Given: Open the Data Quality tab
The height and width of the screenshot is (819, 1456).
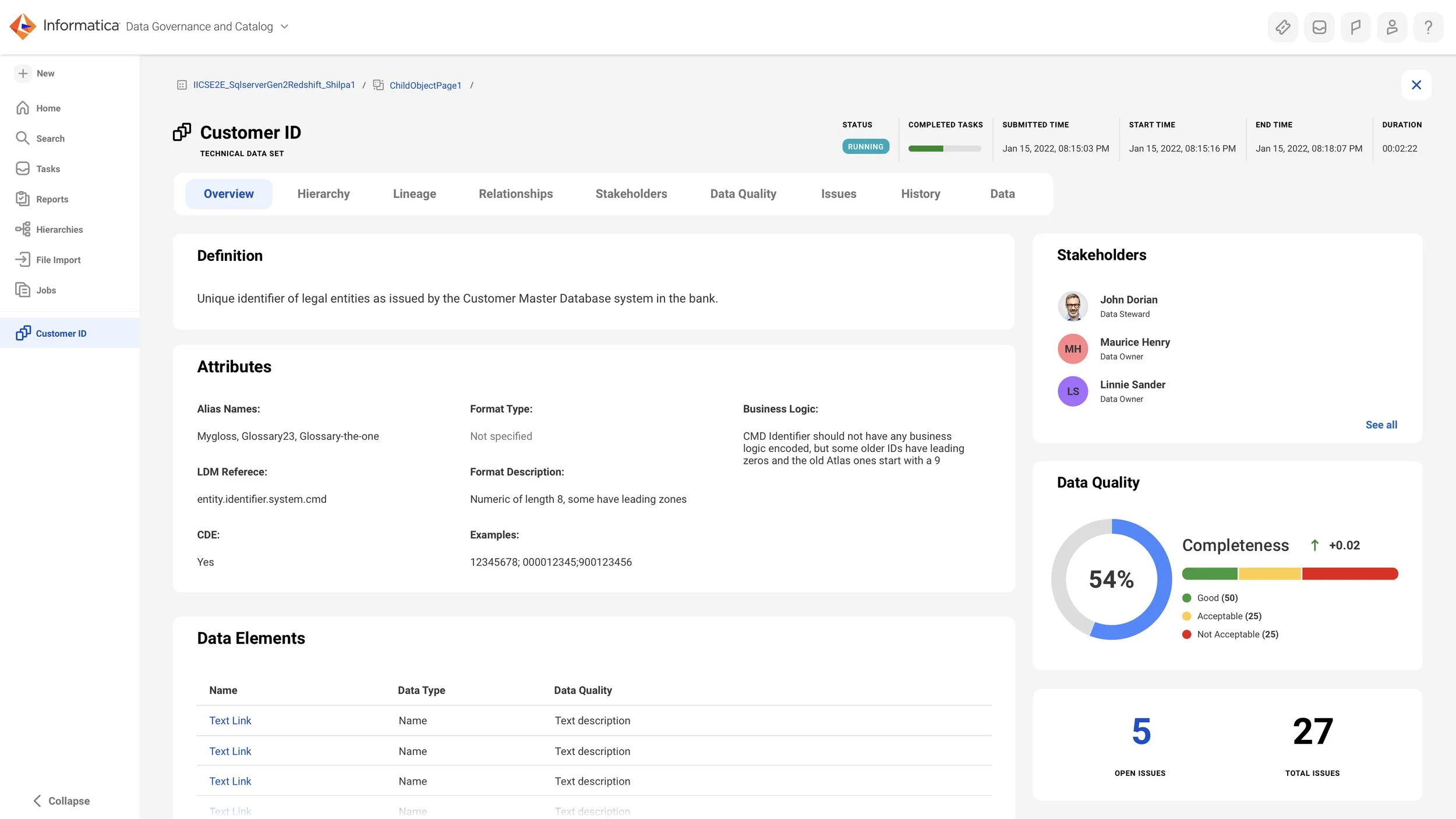Looking at the screenshot, I should tap(743, 194).
